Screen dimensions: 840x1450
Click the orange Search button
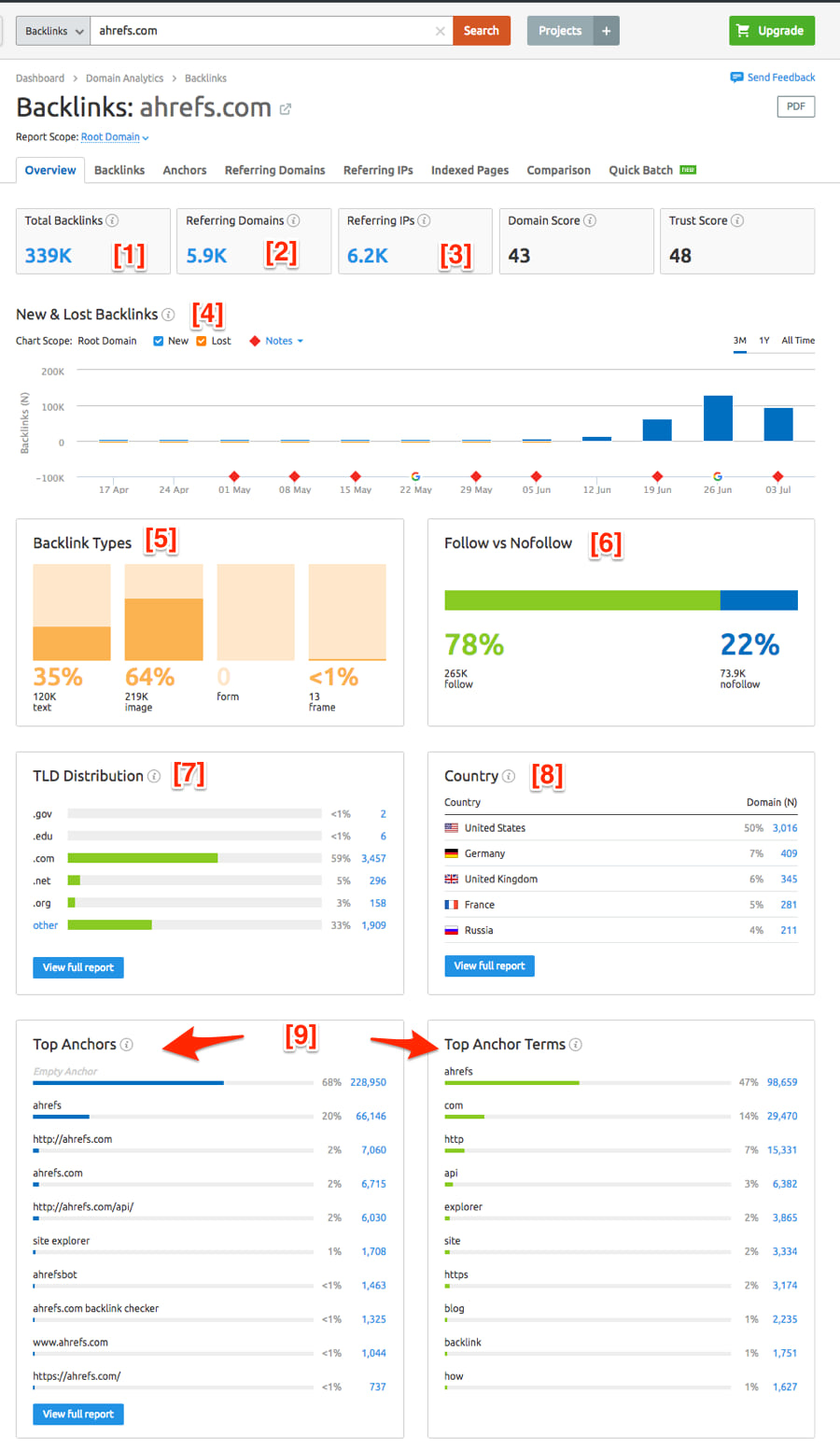(482, 31)
